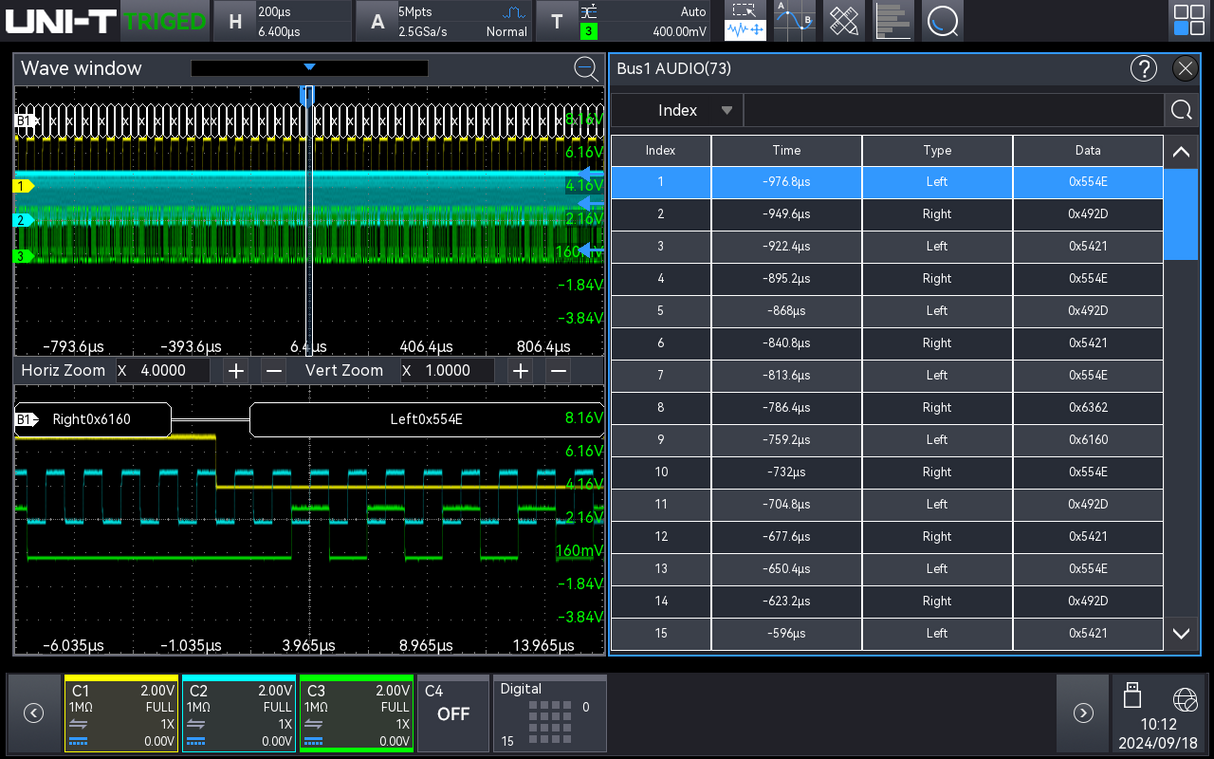
Task: Turn on channel C4
Action: pos(452,713)
